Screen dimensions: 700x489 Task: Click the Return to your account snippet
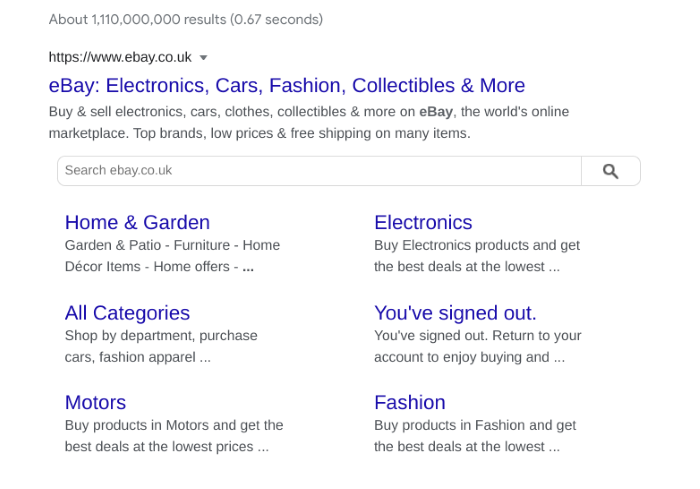[477, 346]
